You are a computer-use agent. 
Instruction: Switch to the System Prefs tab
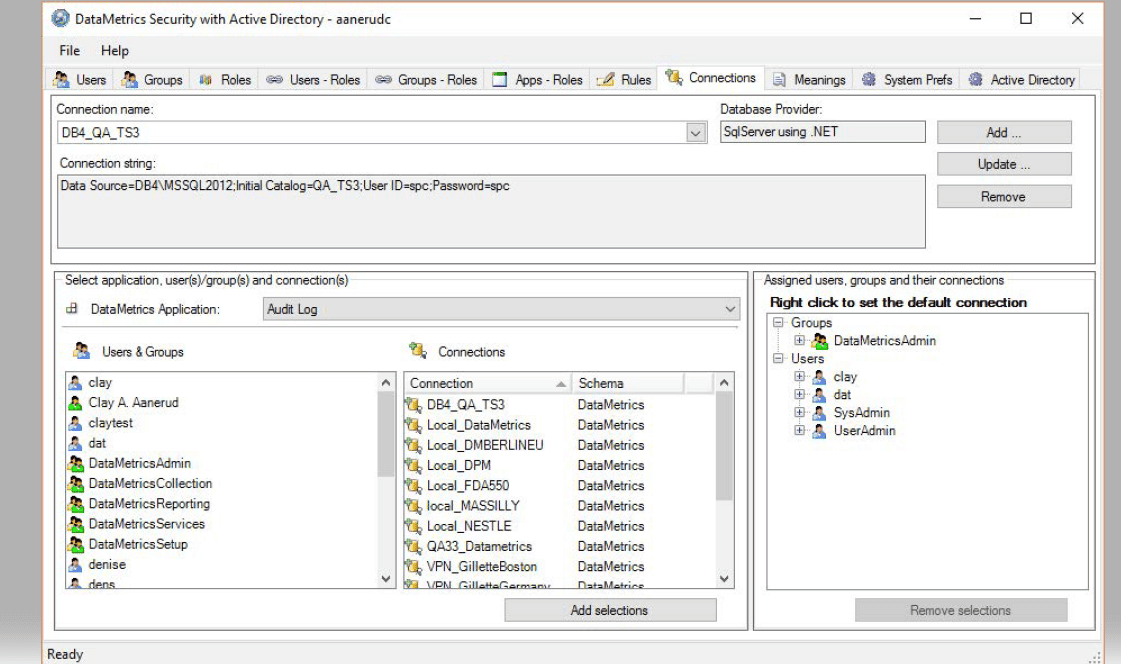coord(907,79)
